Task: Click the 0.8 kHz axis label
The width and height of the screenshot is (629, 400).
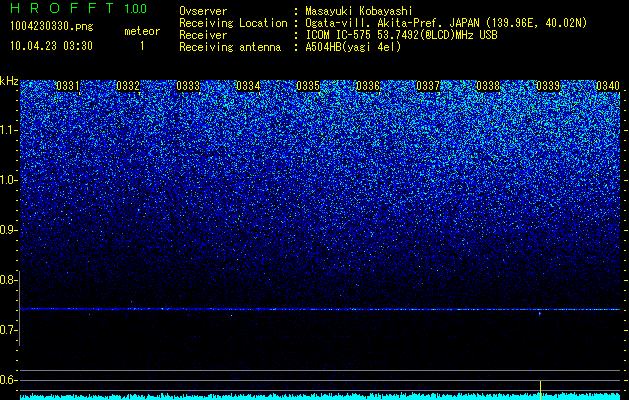Action: click(x=8, y=280)
